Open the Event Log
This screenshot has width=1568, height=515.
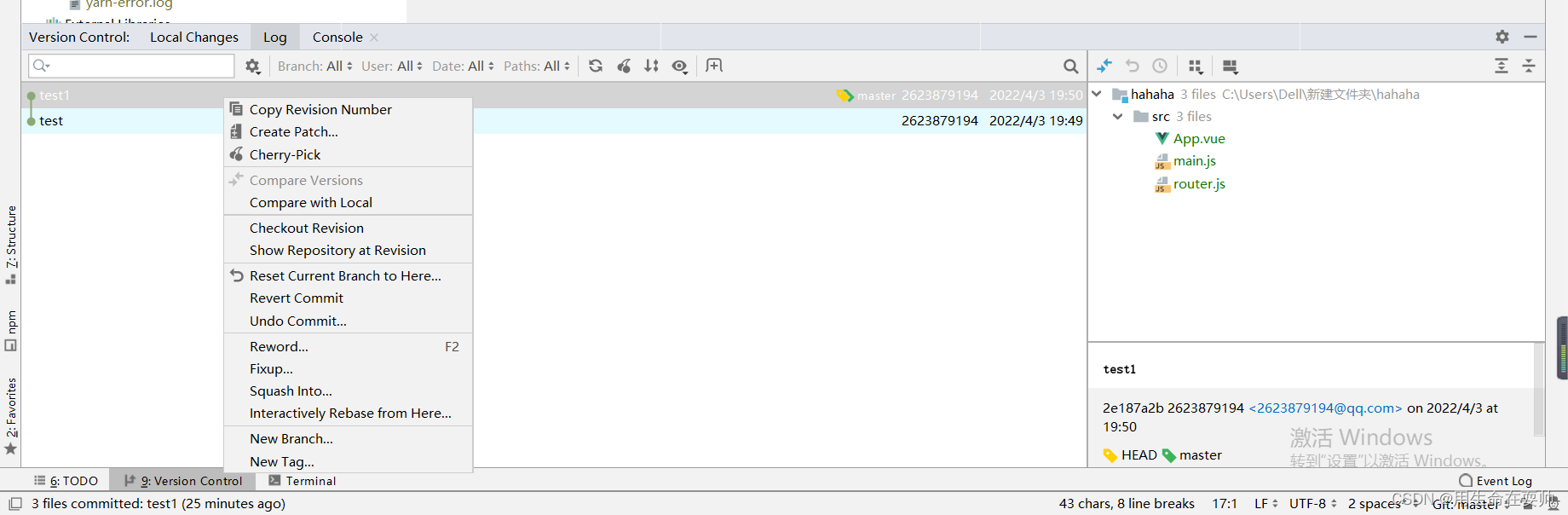1496,481
